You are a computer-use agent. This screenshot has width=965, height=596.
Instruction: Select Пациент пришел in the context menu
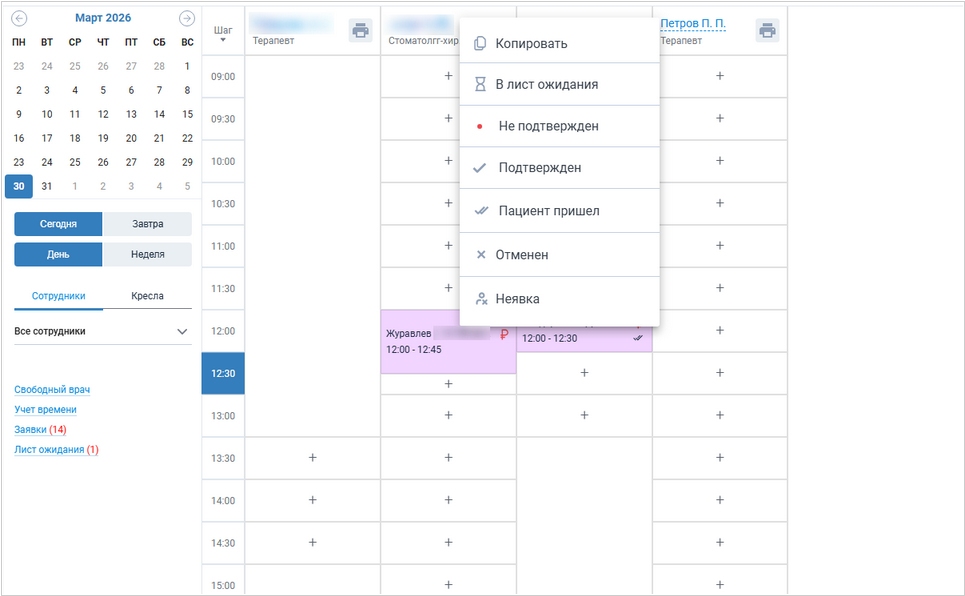coord(549,211)
